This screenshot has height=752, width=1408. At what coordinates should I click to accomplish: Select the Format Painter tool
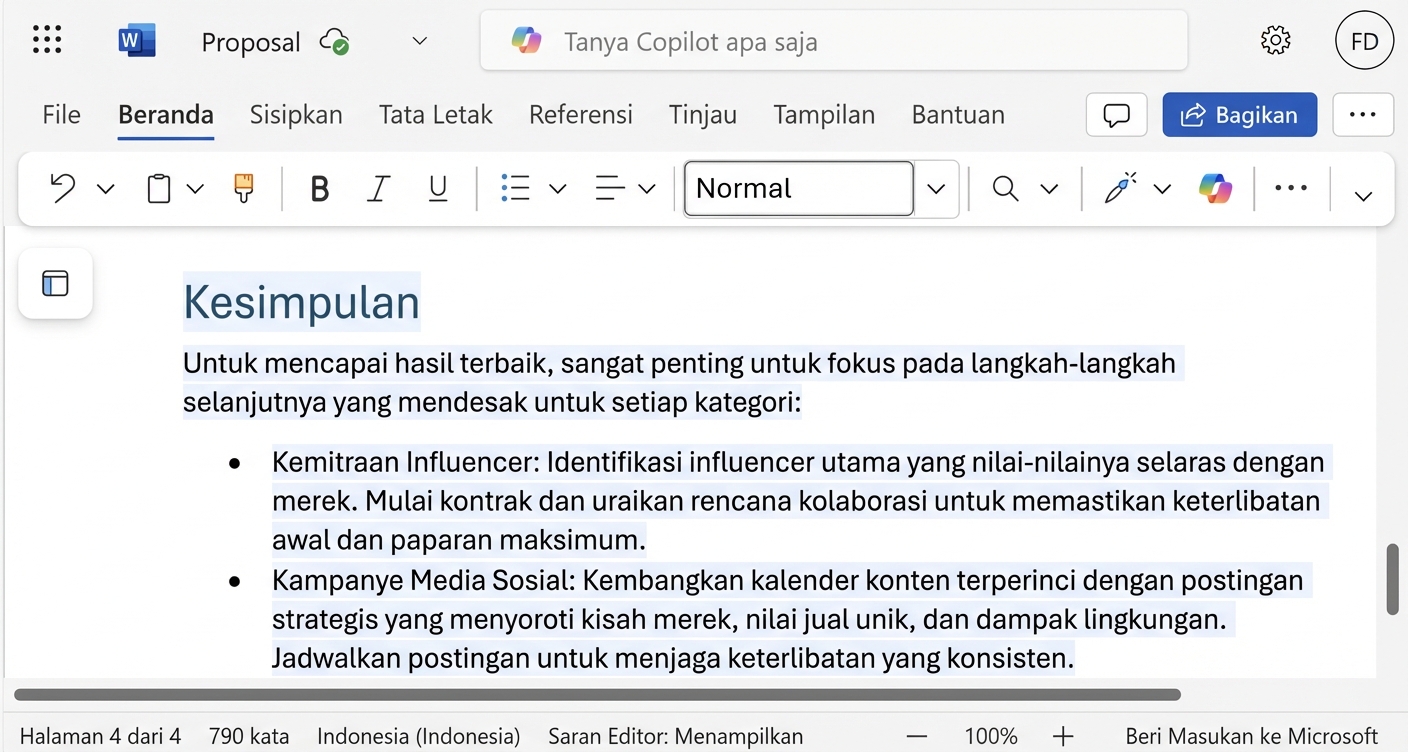pos(243,188)
